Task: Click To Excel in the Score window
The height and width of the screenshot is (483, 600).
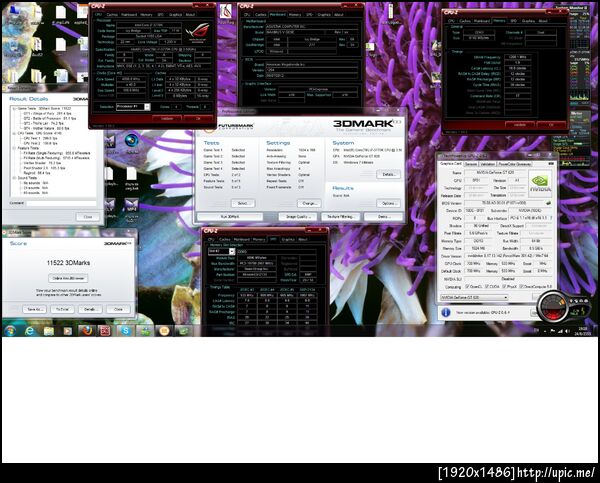Action: [x=62, y=309]
